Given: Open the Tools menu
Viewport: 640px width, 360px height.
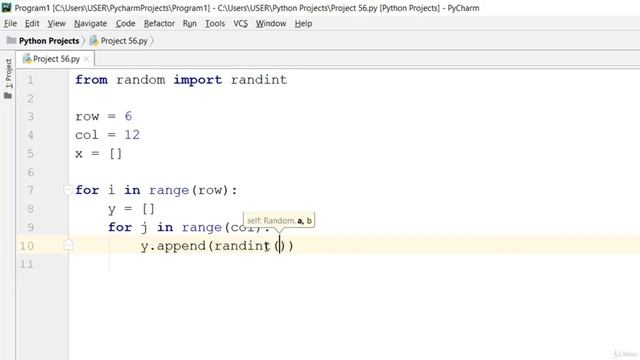Looking at the screenshot, I should [x=215, y=24].
